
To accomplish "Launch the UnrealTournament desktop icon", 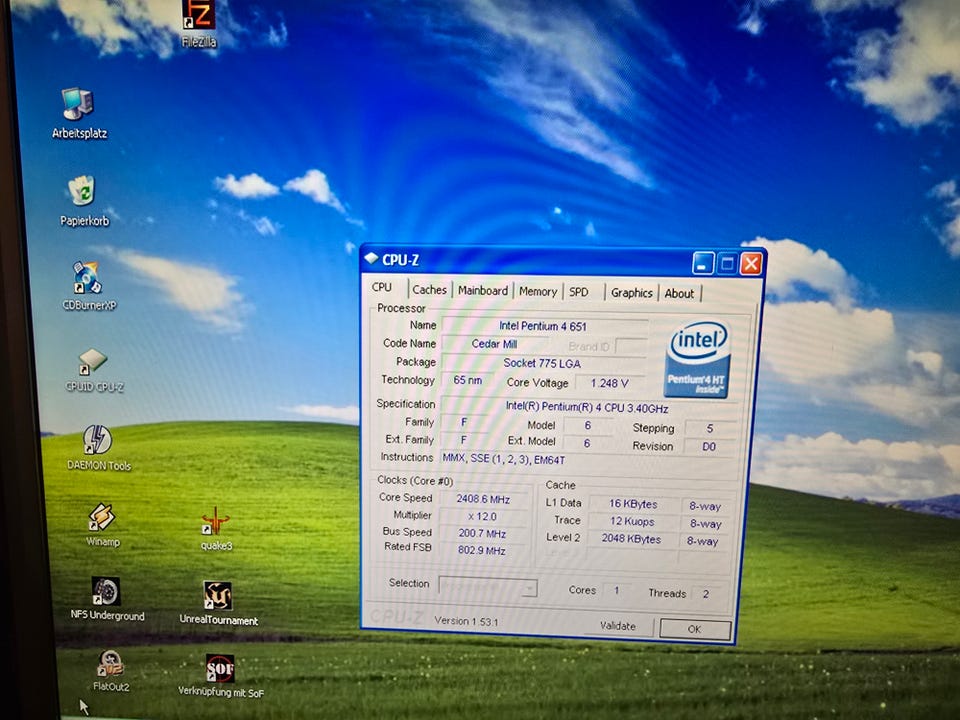I will tap(218, 603).
